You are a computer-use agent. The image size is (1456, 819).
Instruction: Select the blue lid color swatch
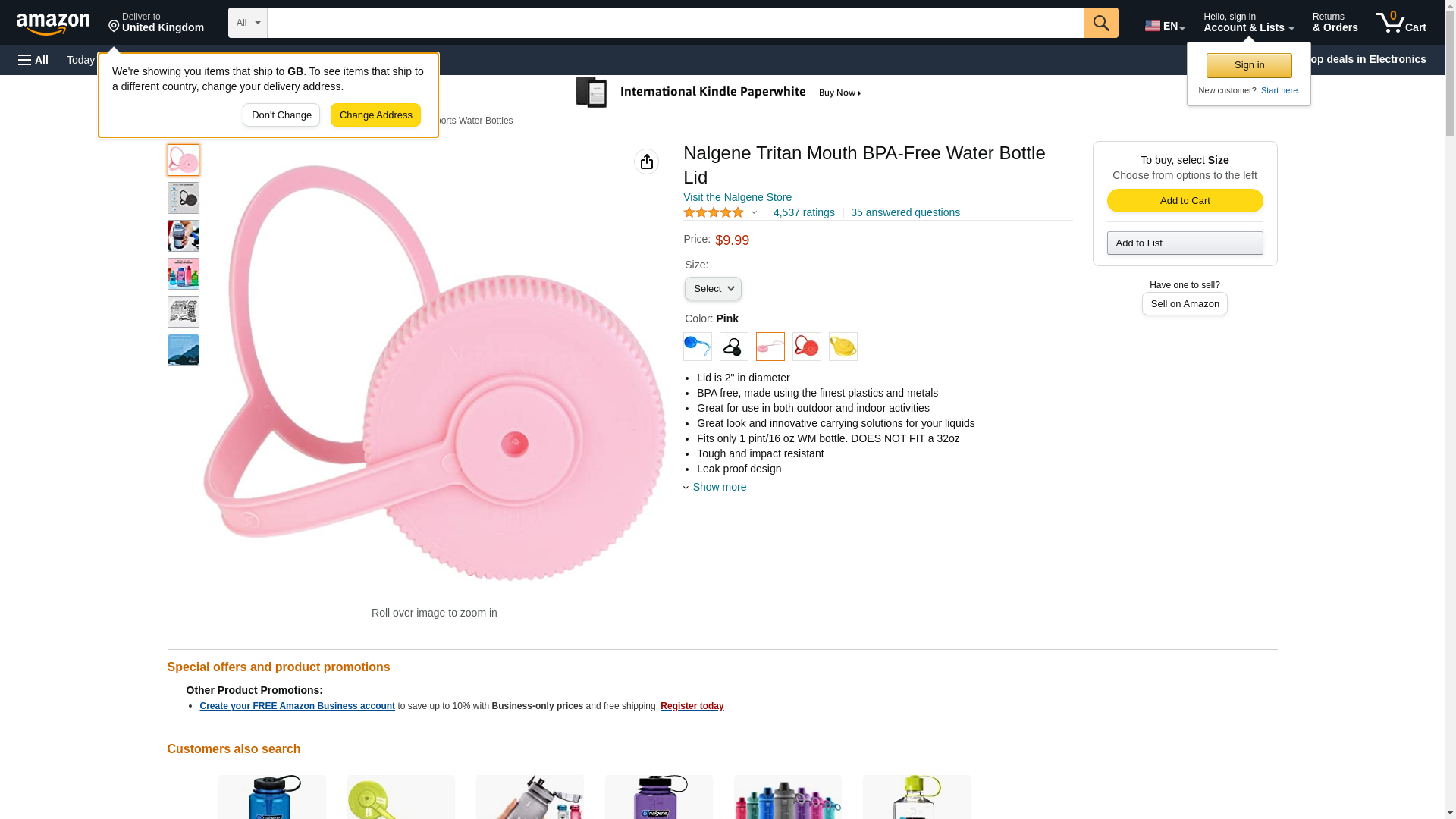click(697, 347)
